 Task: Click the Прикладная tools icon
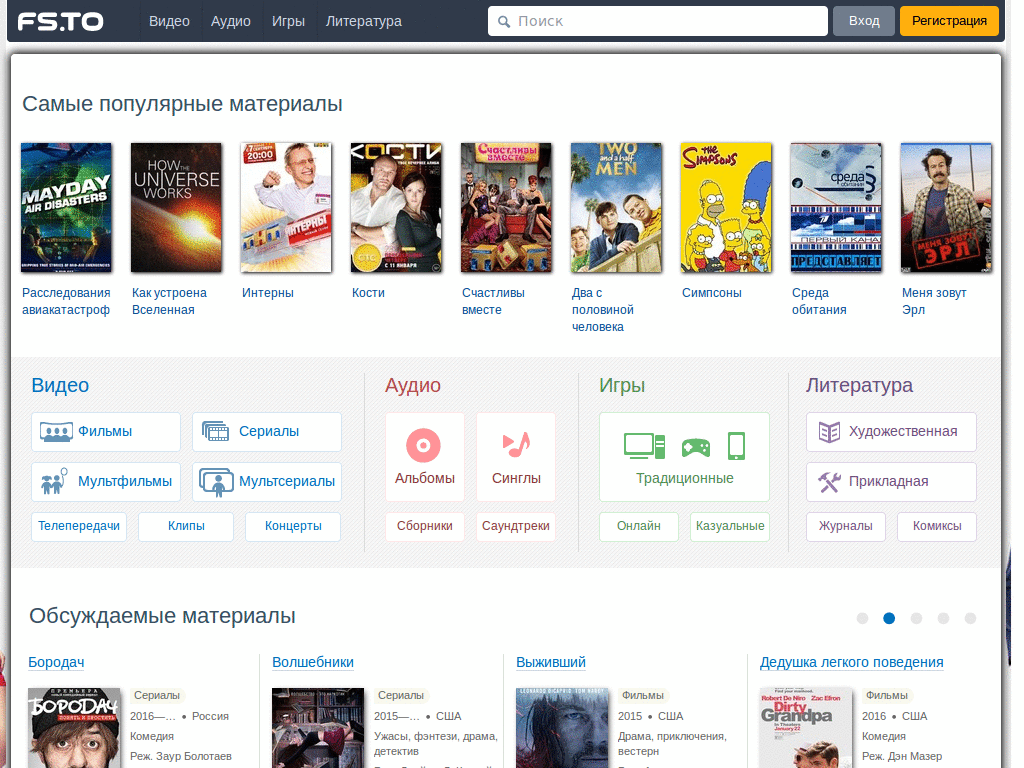pyautogui.click(x=829, y=482)
